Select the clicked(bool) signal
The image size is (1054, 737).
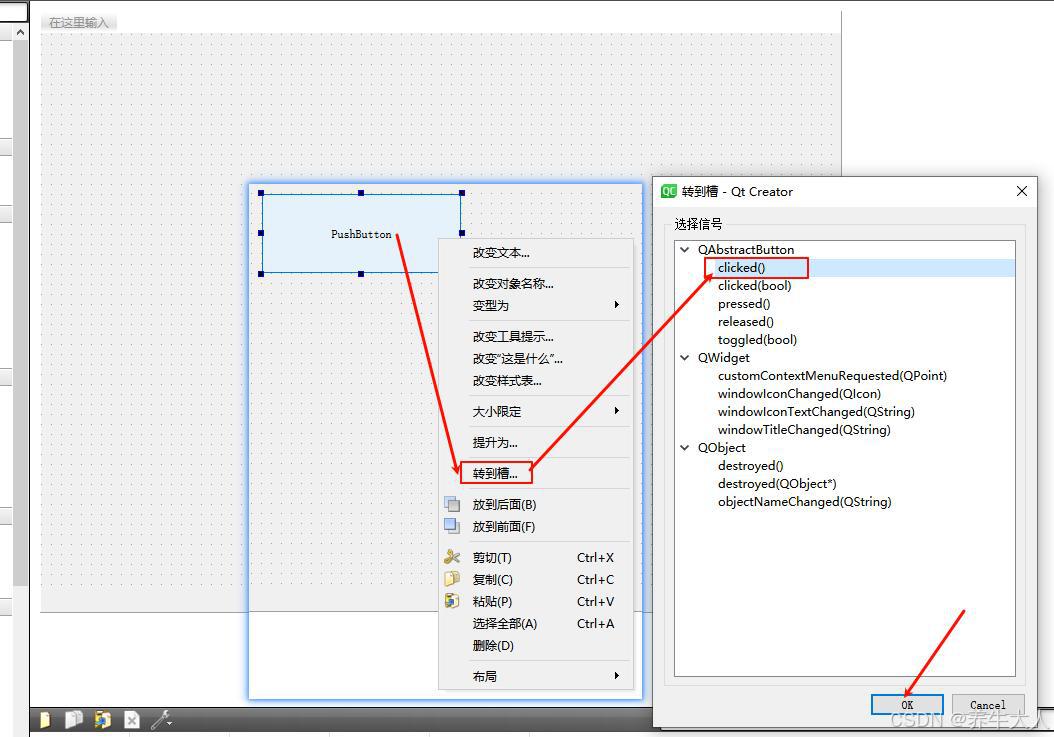[754, 286]
